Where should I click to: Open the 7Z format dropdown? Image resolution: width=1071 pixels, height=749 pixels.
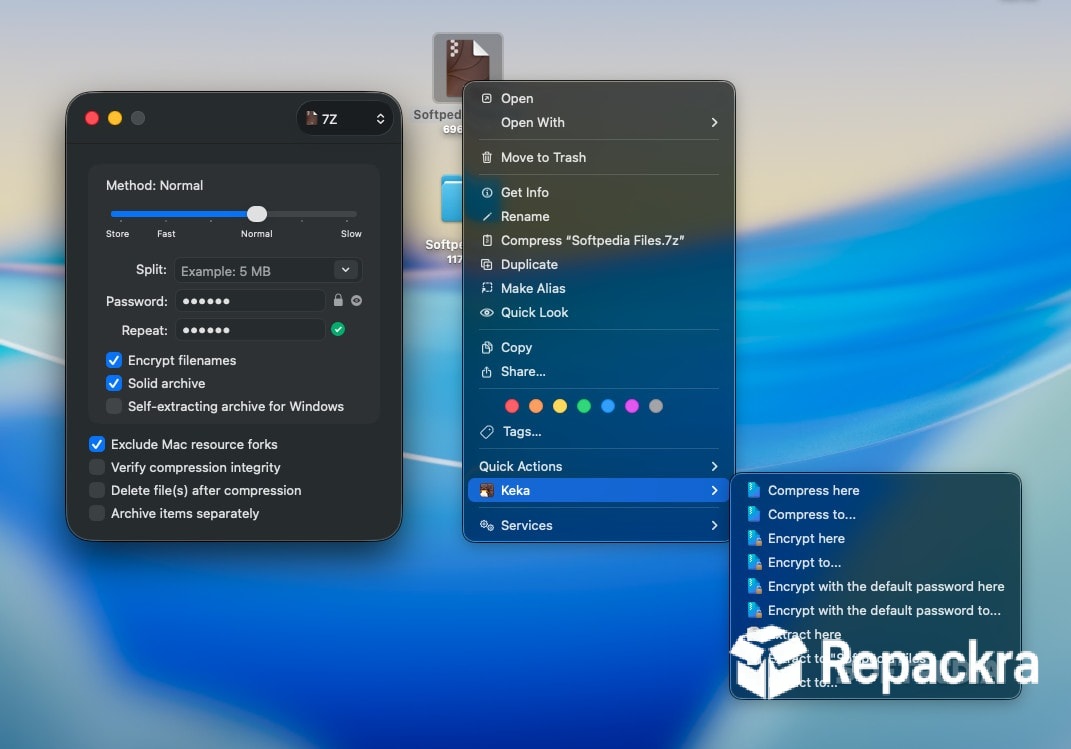point(345,119)
